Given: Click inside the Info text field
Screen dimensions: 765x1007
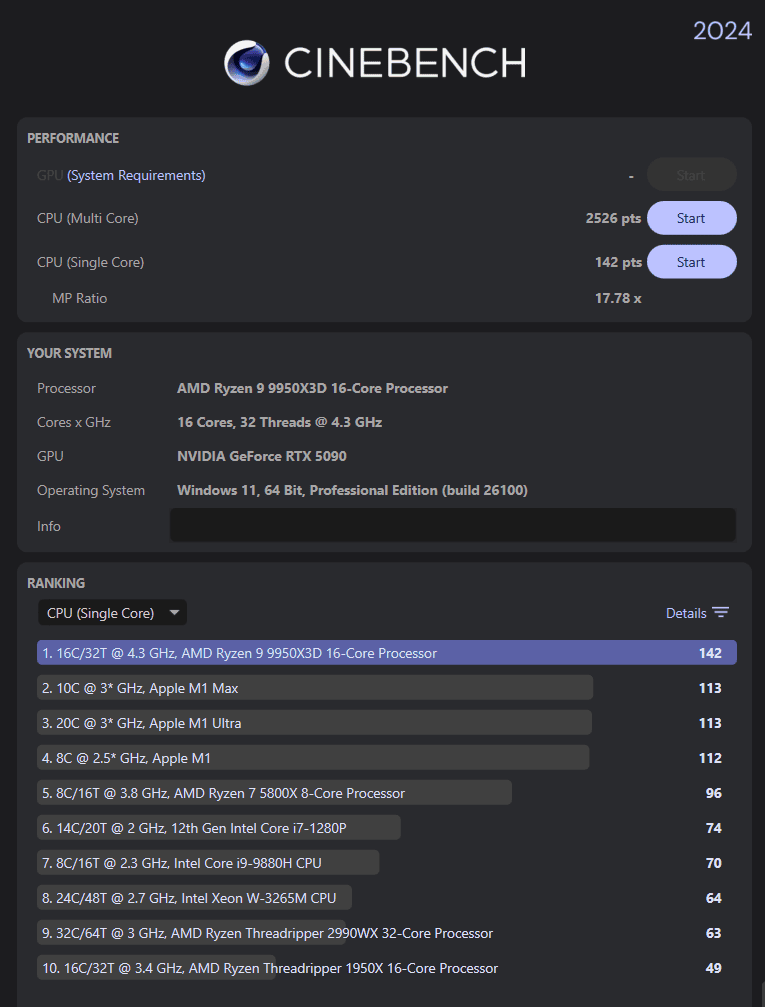Looking at the screenshot, I should (453, 525).
